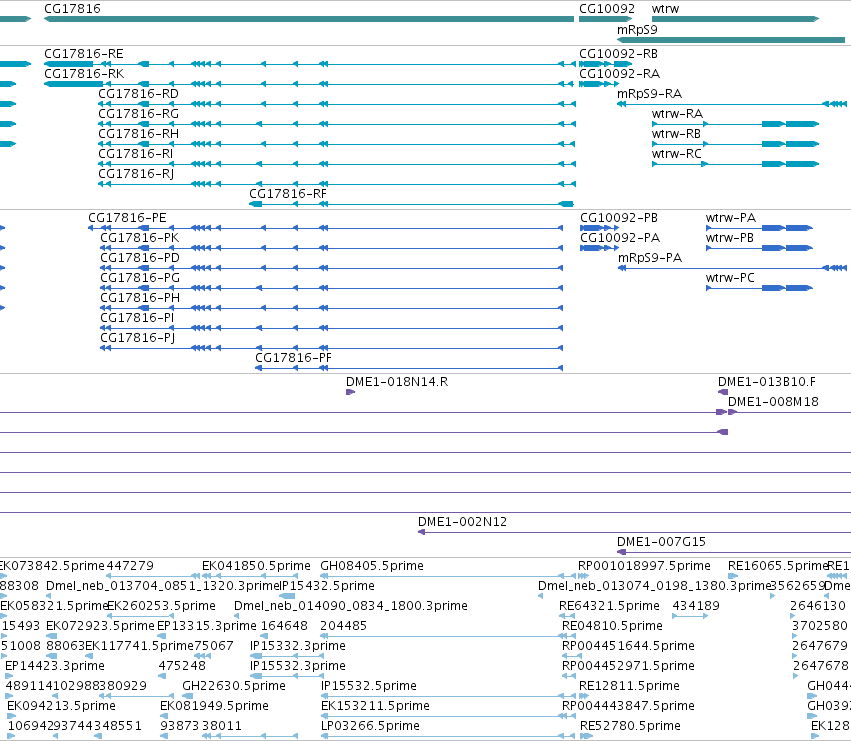
Task: Click the wtrw gene label
Action: 665,9
